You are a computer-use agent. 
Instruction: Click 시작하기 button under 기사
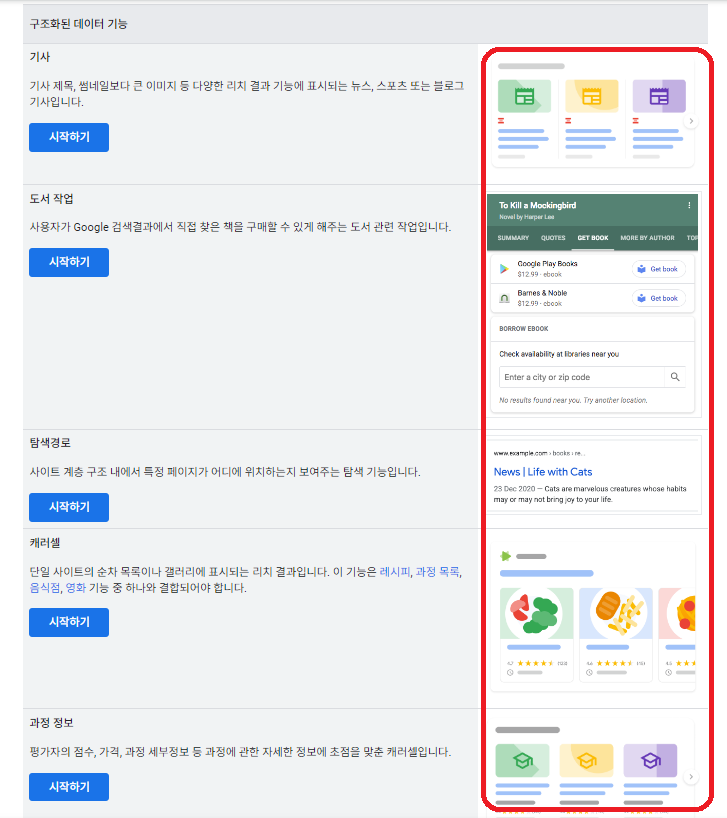69,137
